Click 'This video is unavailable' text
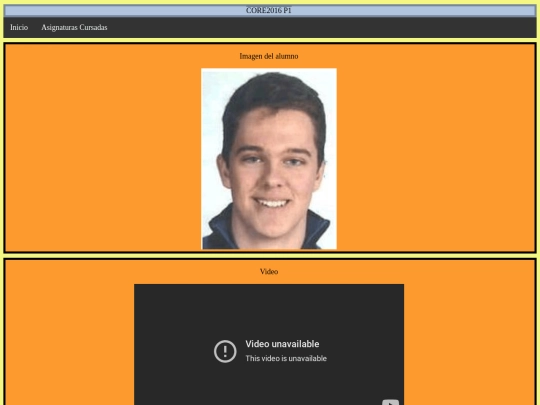 pos(286,359)
